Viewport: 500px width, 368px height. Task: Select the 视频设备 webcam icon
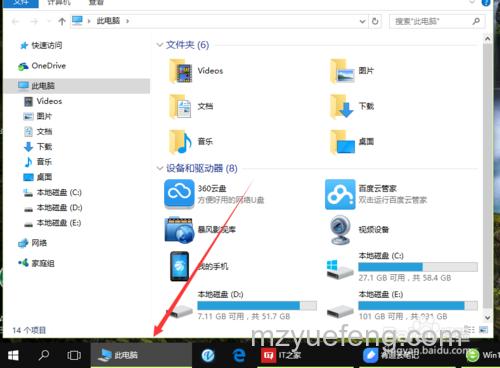pos(340,230)
